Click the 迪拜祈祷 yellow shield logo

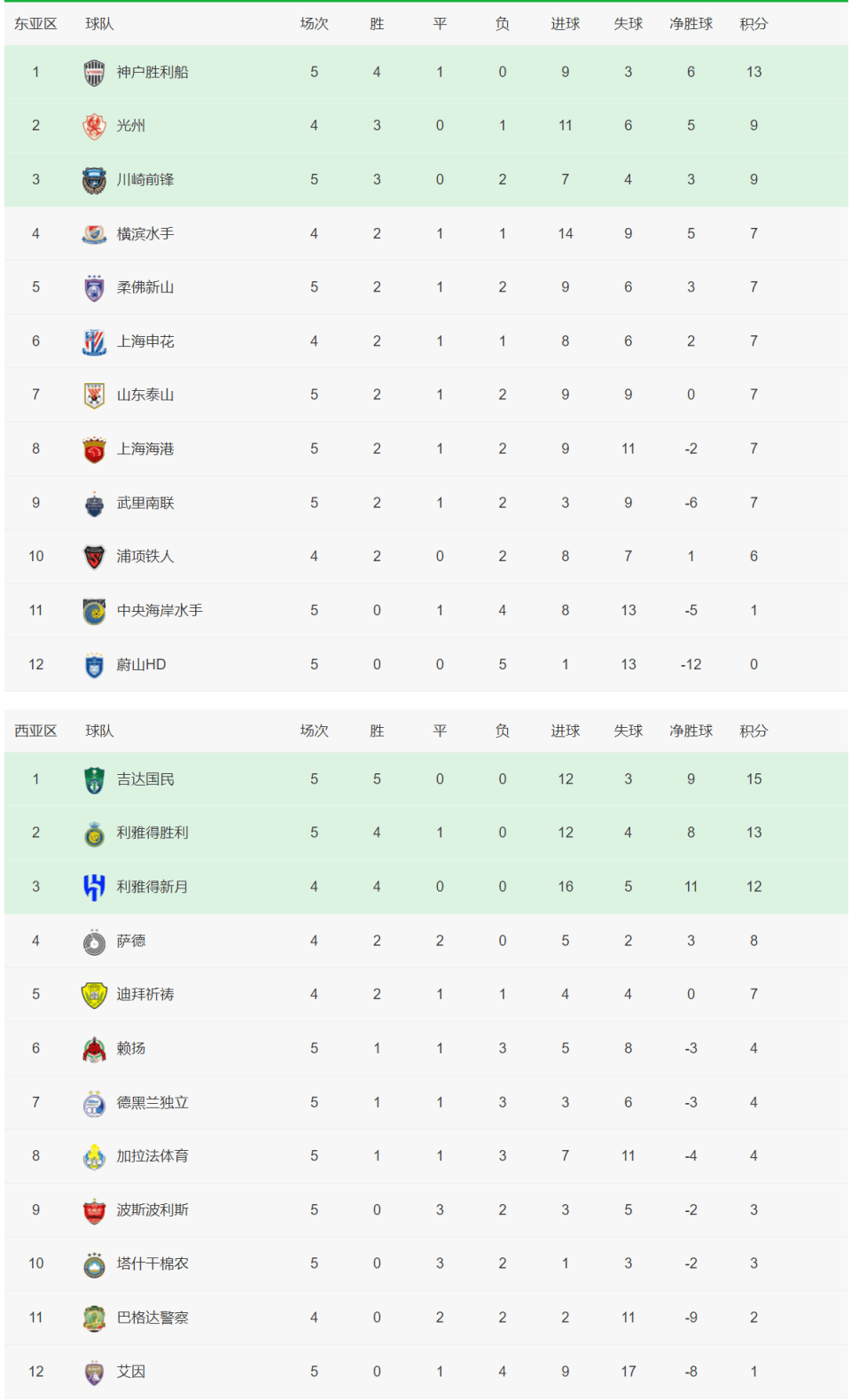[x=94, y=995]
